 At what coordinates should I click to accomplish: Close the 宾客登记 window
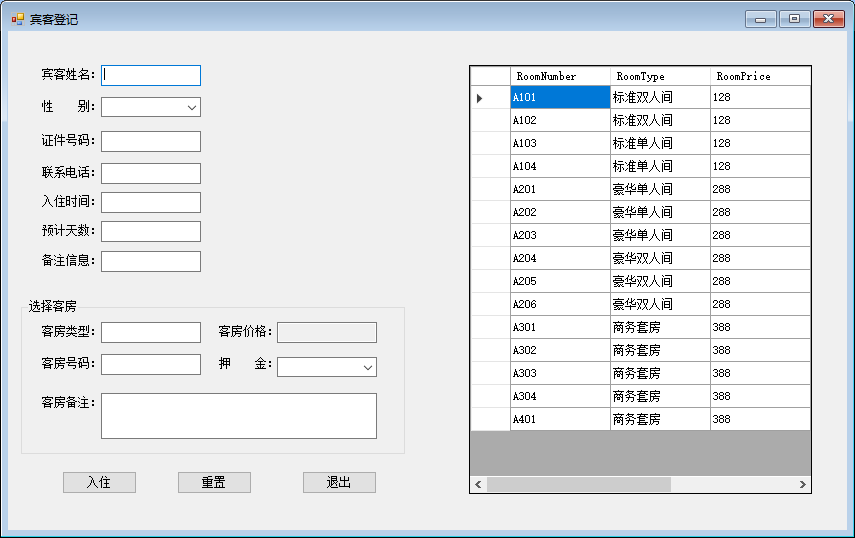(x=828, y=19)
